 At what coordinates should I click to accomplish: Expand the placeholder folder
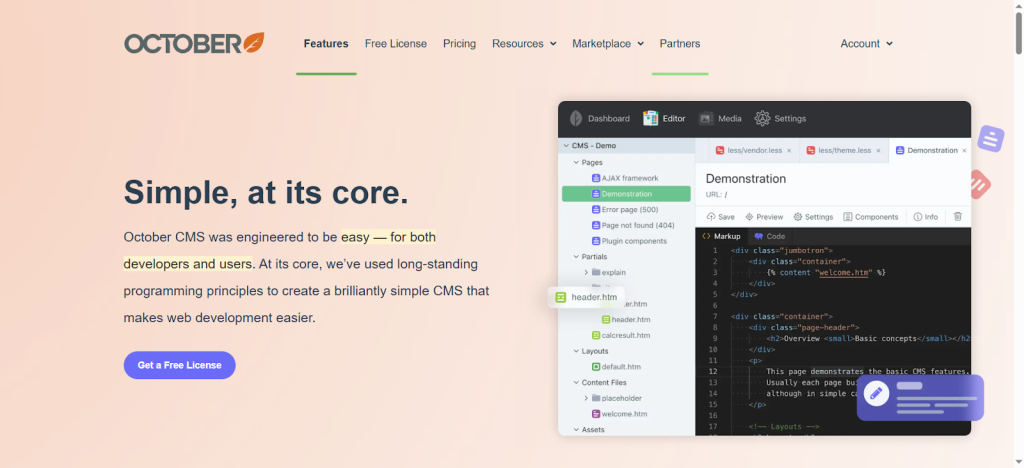tap(586, 398)
